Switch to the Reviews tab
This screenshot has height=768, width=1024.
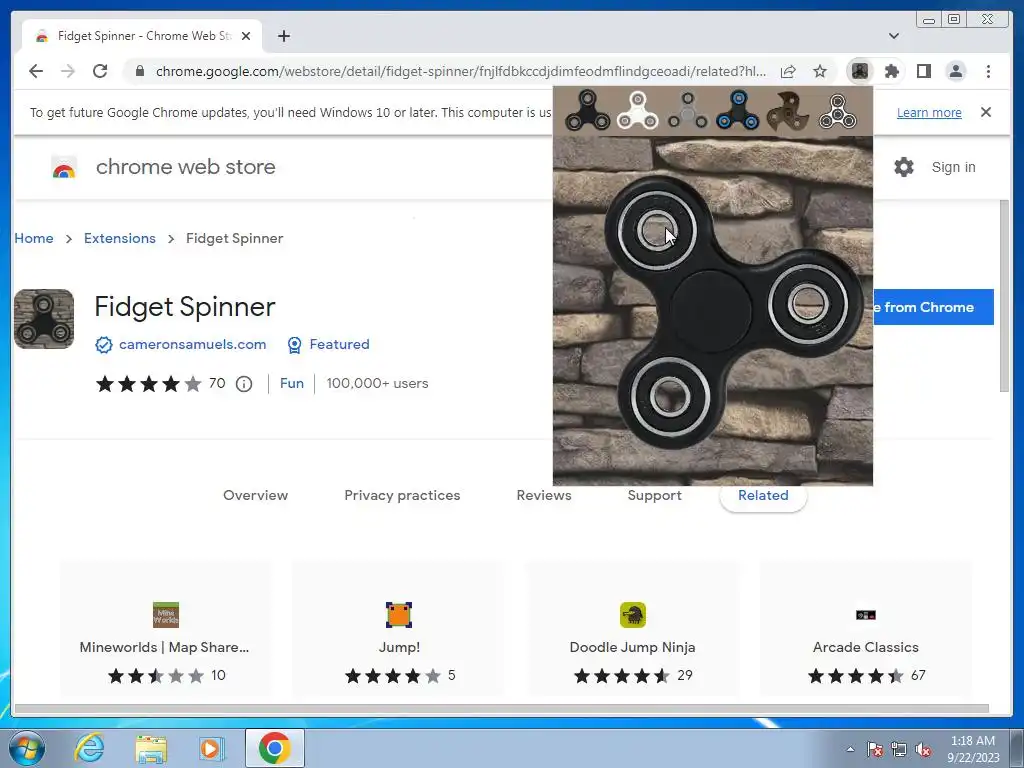coord(543,495)
